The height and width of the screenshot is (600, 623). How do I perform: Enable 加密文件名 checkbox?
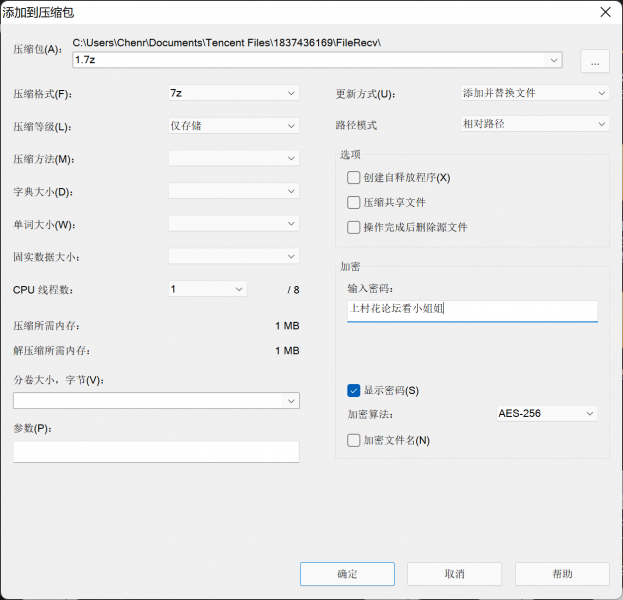(354, 440)
